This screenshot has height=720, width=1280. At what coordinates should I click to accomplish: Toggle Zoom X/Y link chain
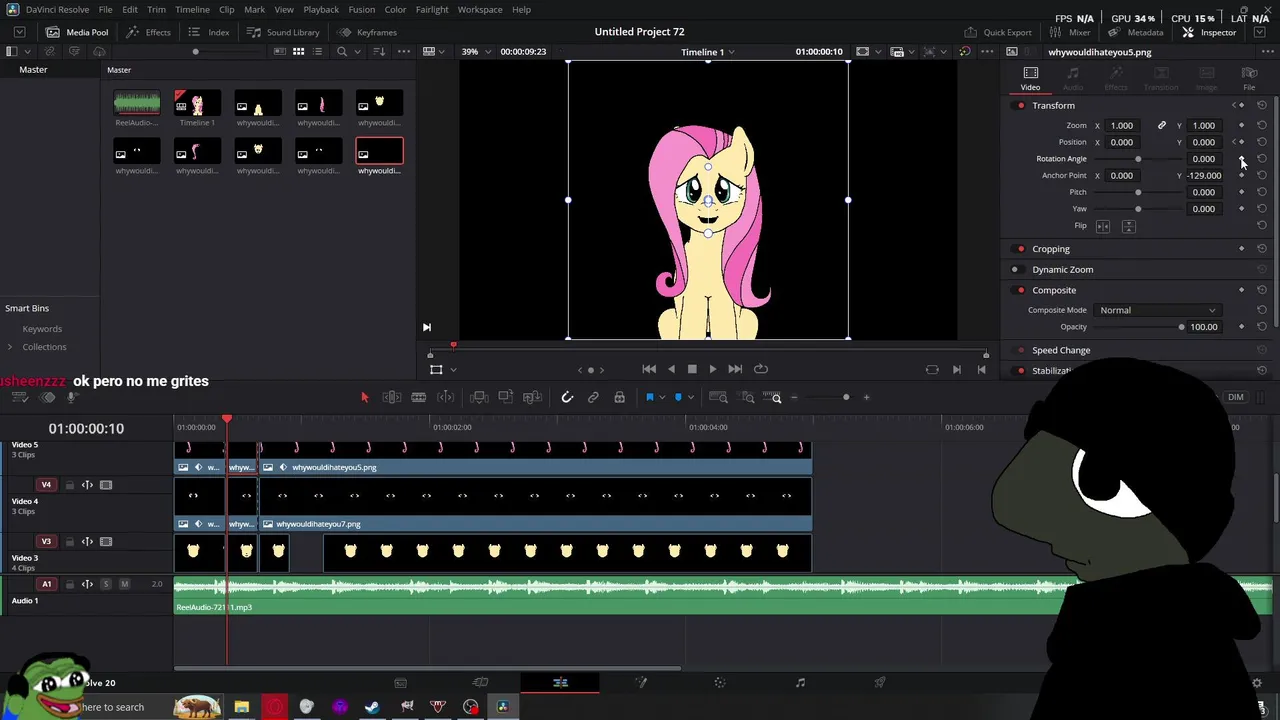[1162, 125]
